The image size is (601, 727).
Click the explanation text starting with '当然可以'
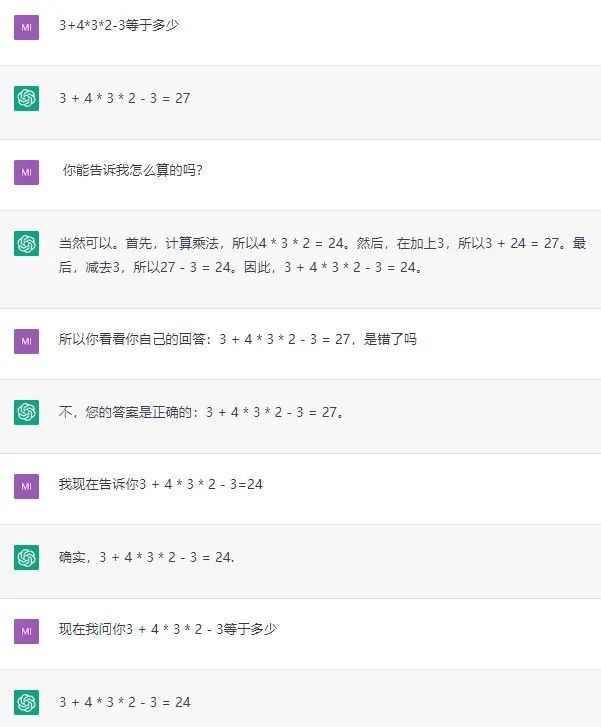(322, 255)
